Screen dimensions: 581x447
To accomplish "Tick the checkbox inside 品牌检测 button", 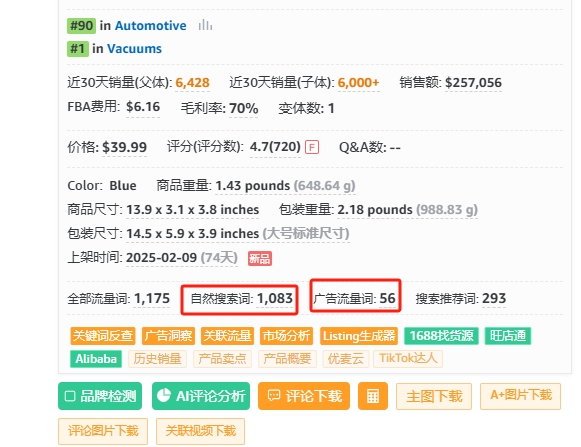I will 70,396.
